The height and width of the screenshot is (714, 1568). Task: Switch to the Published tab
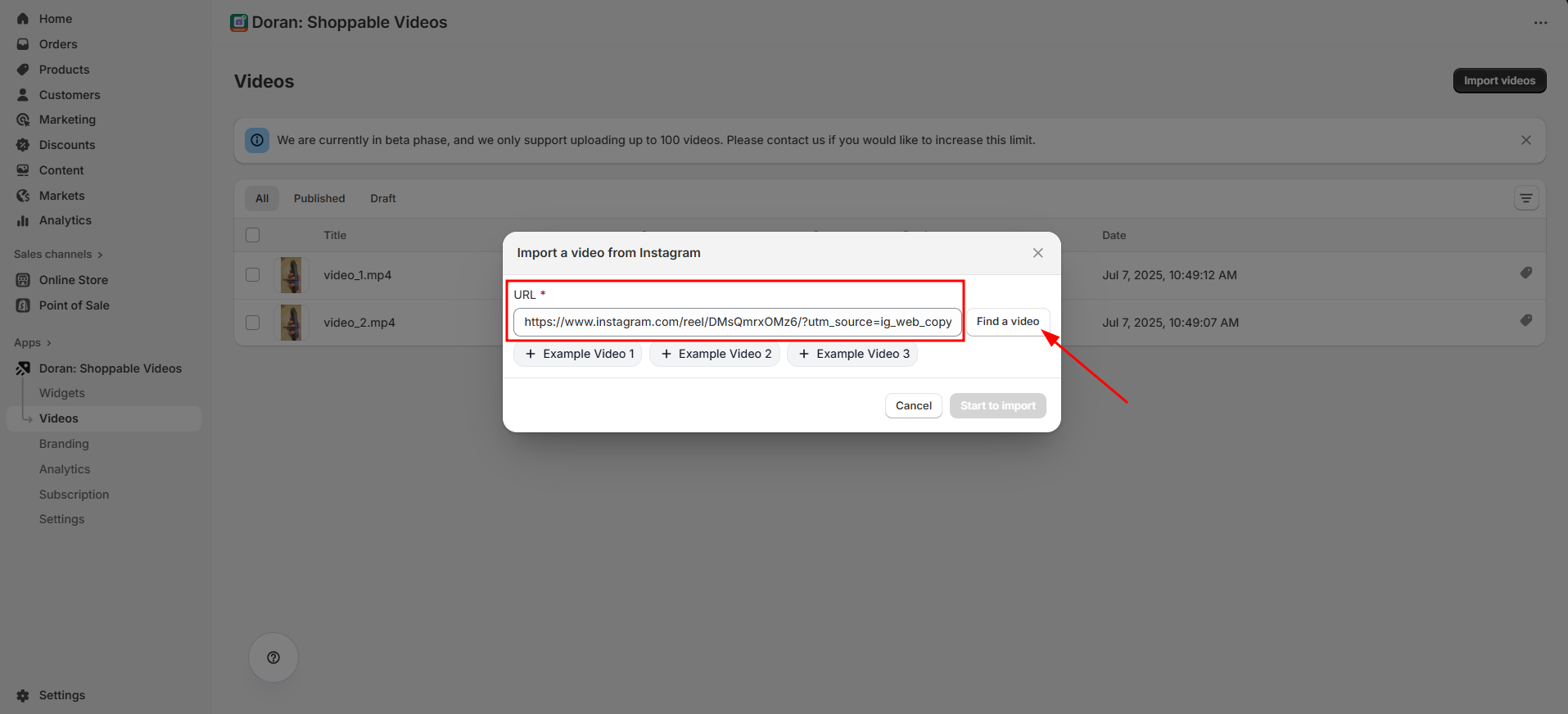pos(319,198)
